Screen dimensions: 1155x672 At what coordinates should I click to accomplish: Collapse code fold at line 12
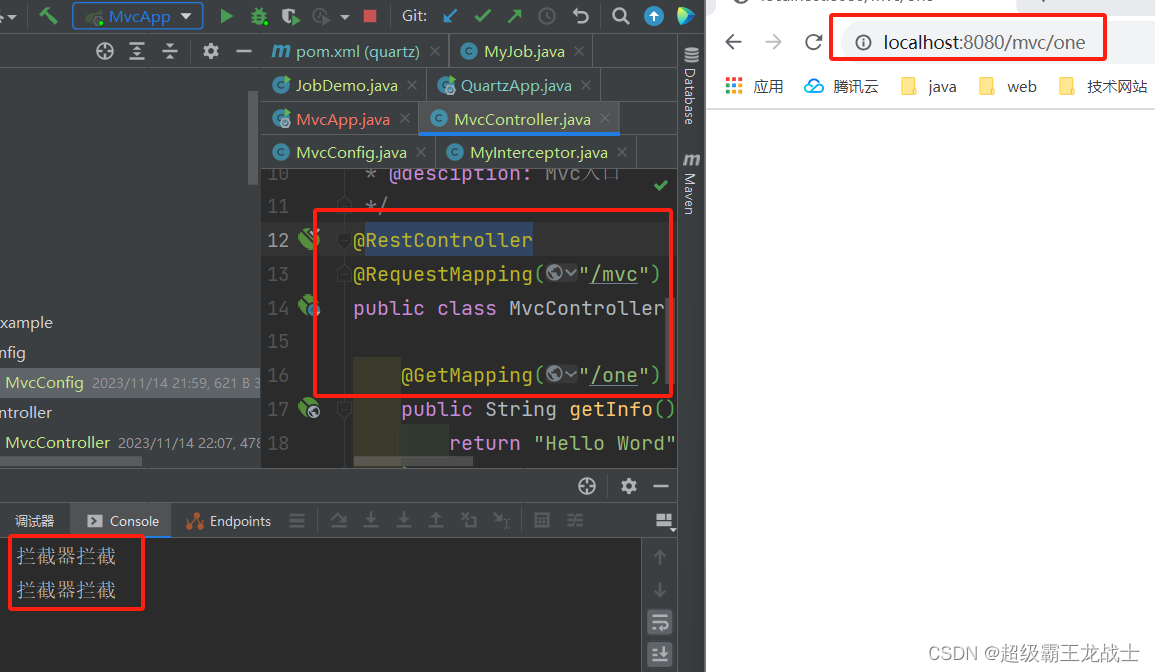343,239
